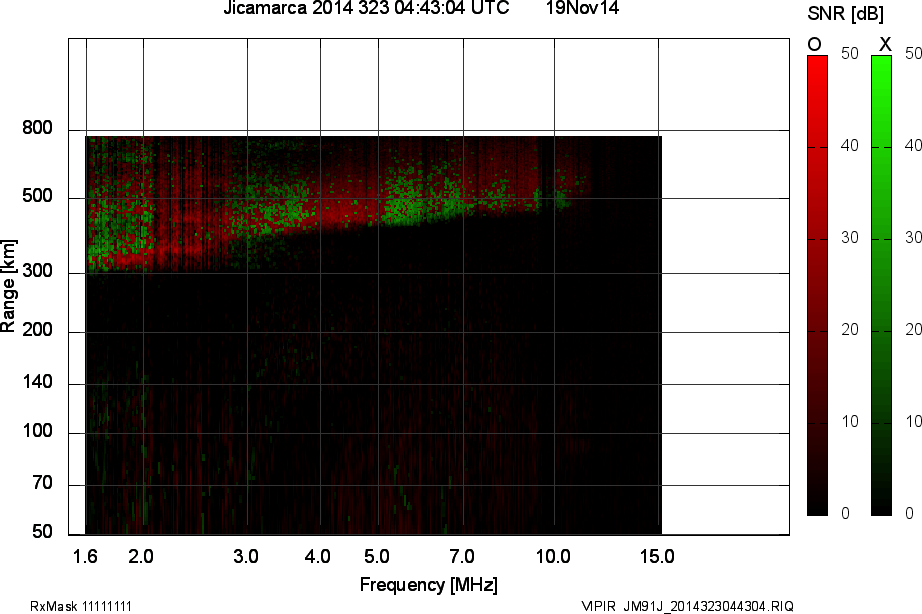
Task: Click the '70' range axis tick label
Action: [x=42, y=483]
